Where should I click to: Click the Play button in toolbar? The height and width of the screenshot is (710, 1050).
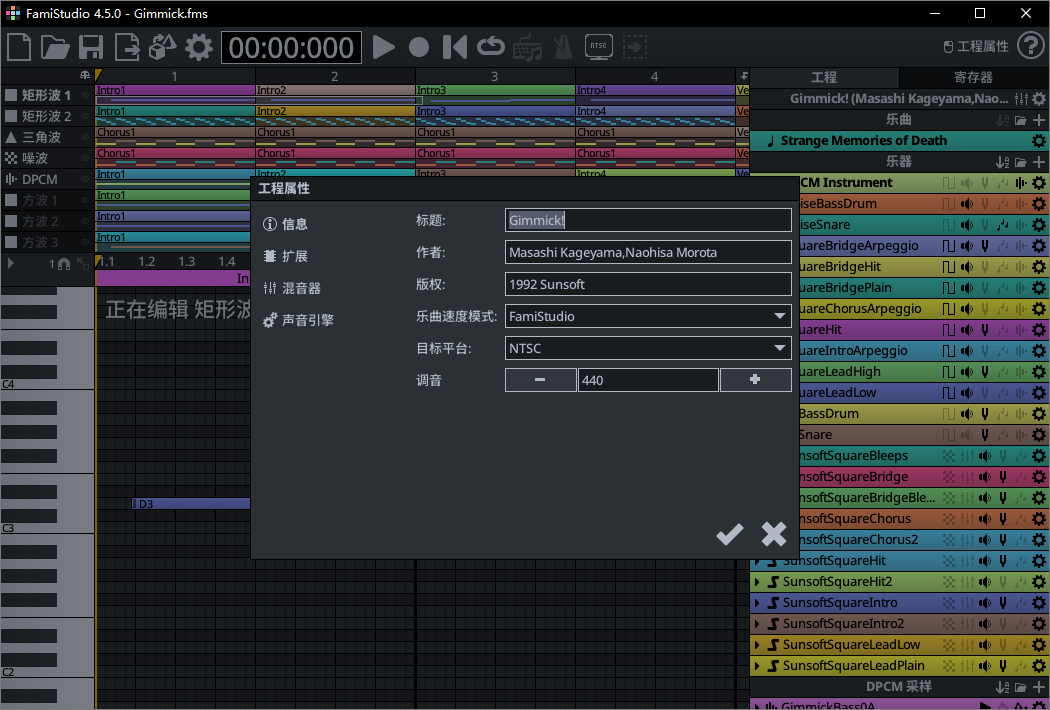tap(384, 47)
